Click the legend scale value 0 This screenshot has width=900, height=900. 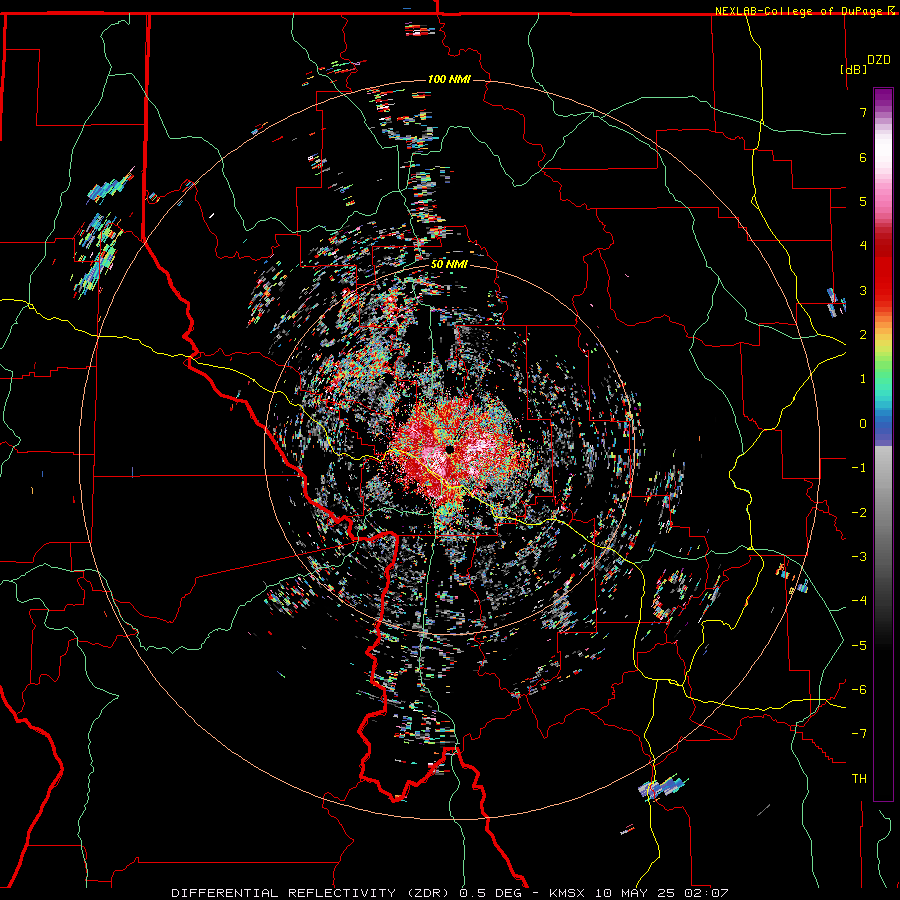[863, 424]
